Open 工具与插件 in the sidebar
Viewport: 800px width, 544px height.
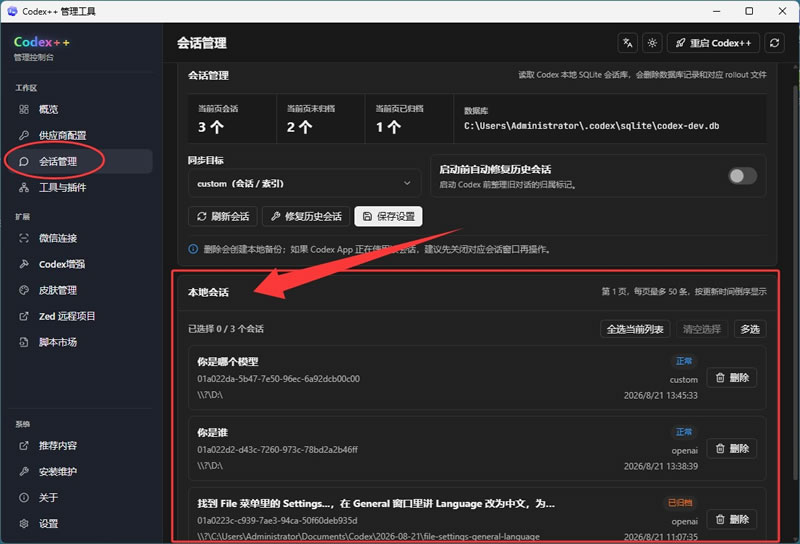(80, 187)
